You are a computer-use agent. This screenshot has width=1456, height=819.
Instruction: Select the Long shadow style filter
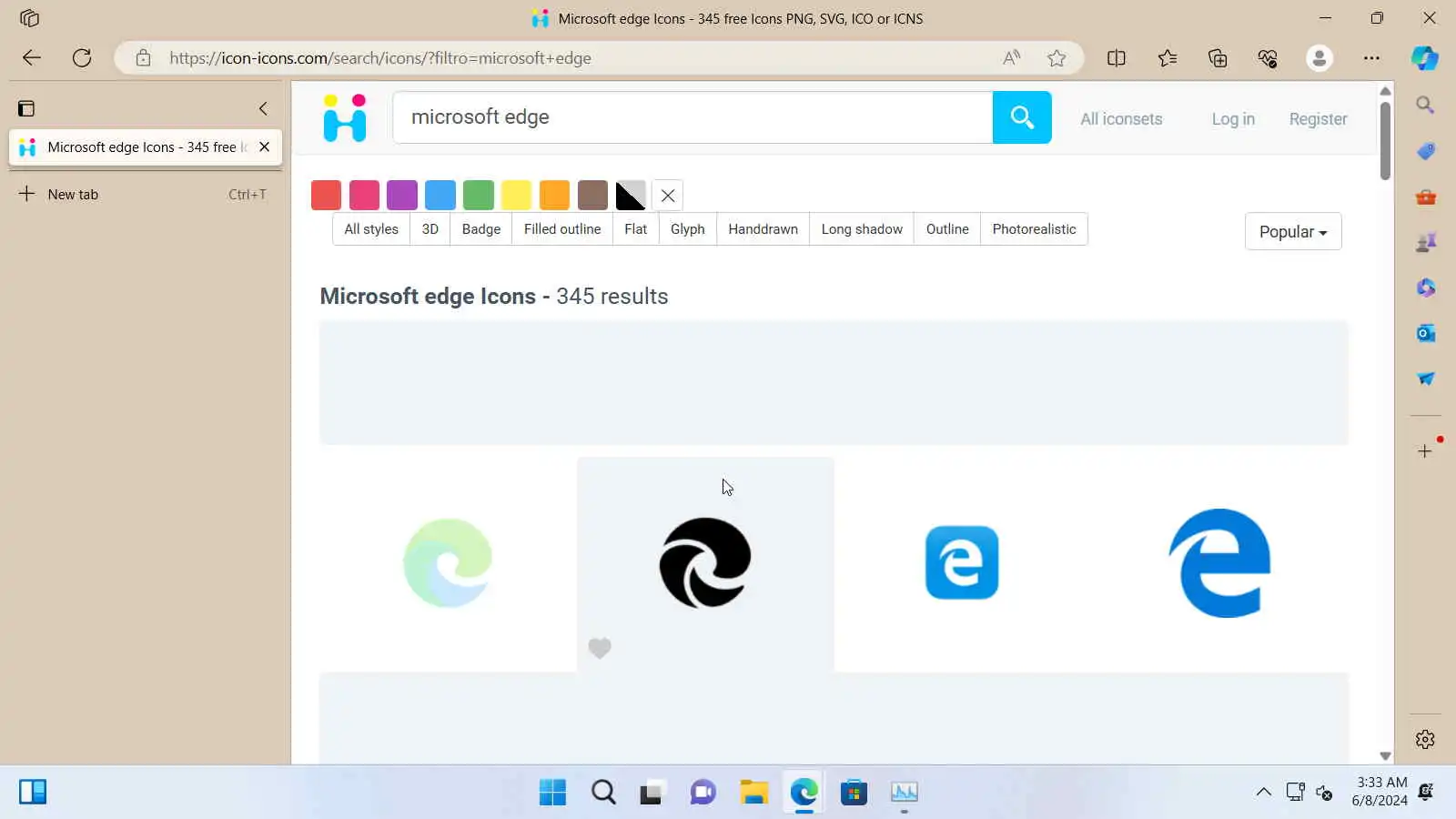tap(862, 229)
